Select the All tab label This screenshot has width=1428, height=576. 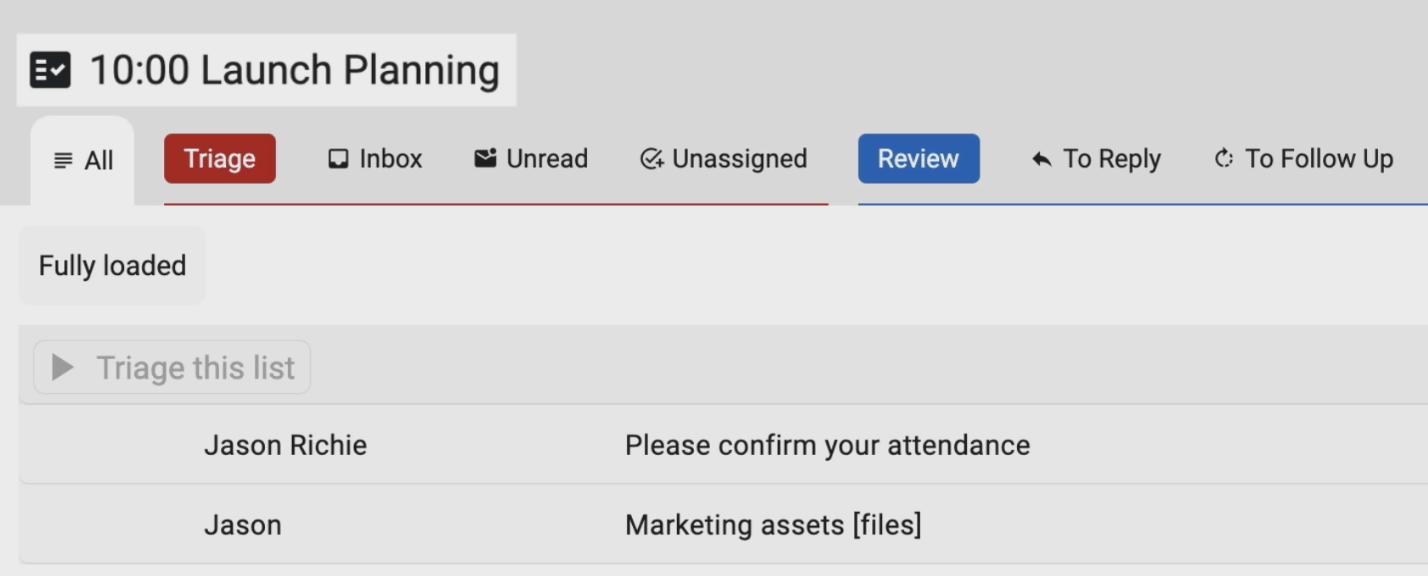[x=99, y=161]
